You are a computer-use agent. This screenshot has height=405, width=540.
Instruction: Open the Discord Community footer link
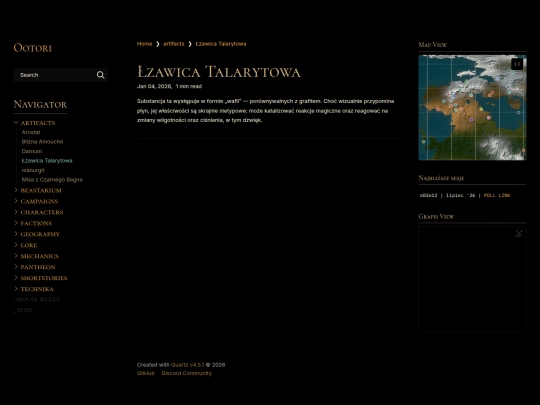[x=187, y=373]
